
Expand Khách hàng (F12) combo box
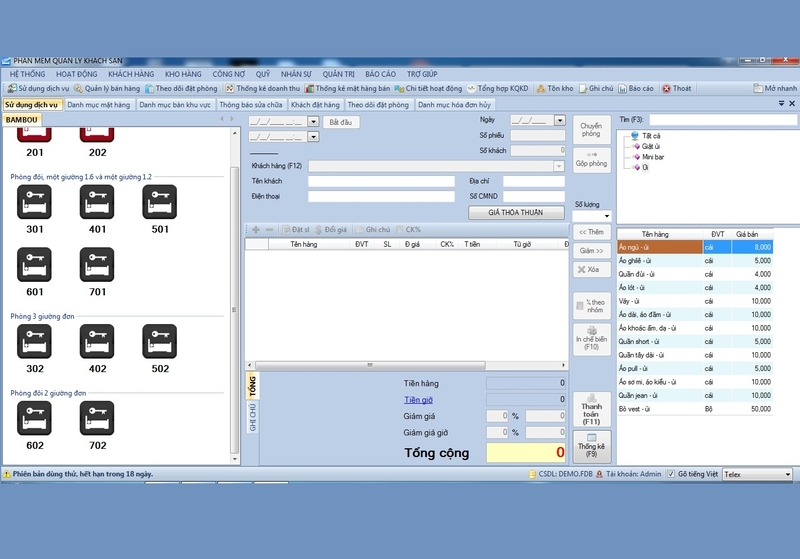pyautogui.click(x=559, y=166)
